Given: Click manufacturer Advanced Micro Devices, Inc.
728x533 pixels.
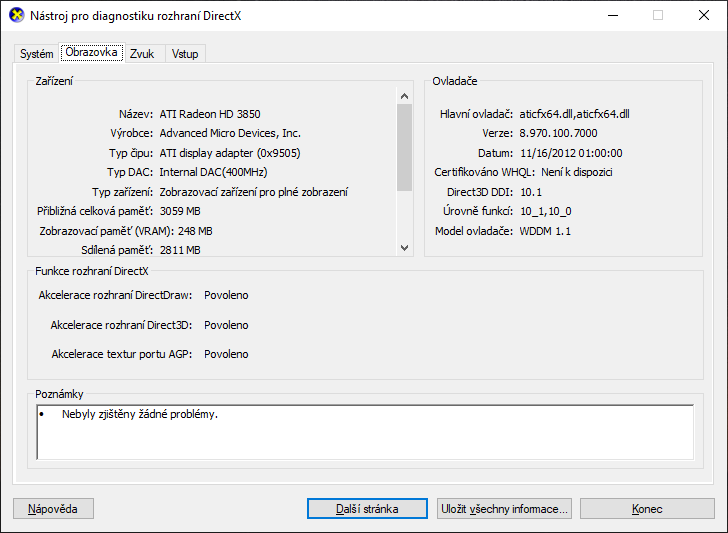Looking at the screenshot, I should click(230, 133).
